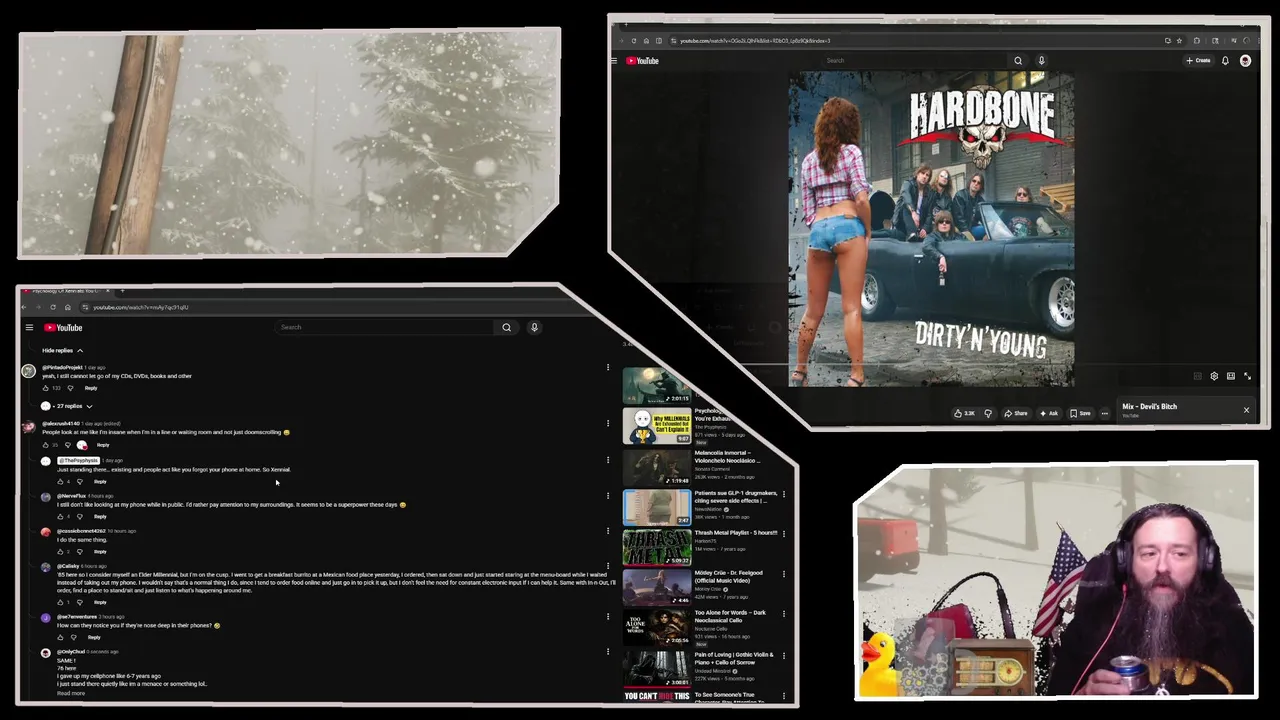Dislike the Hardbone video
This screenshot has width=1280, height=720.
coord(988,413)
